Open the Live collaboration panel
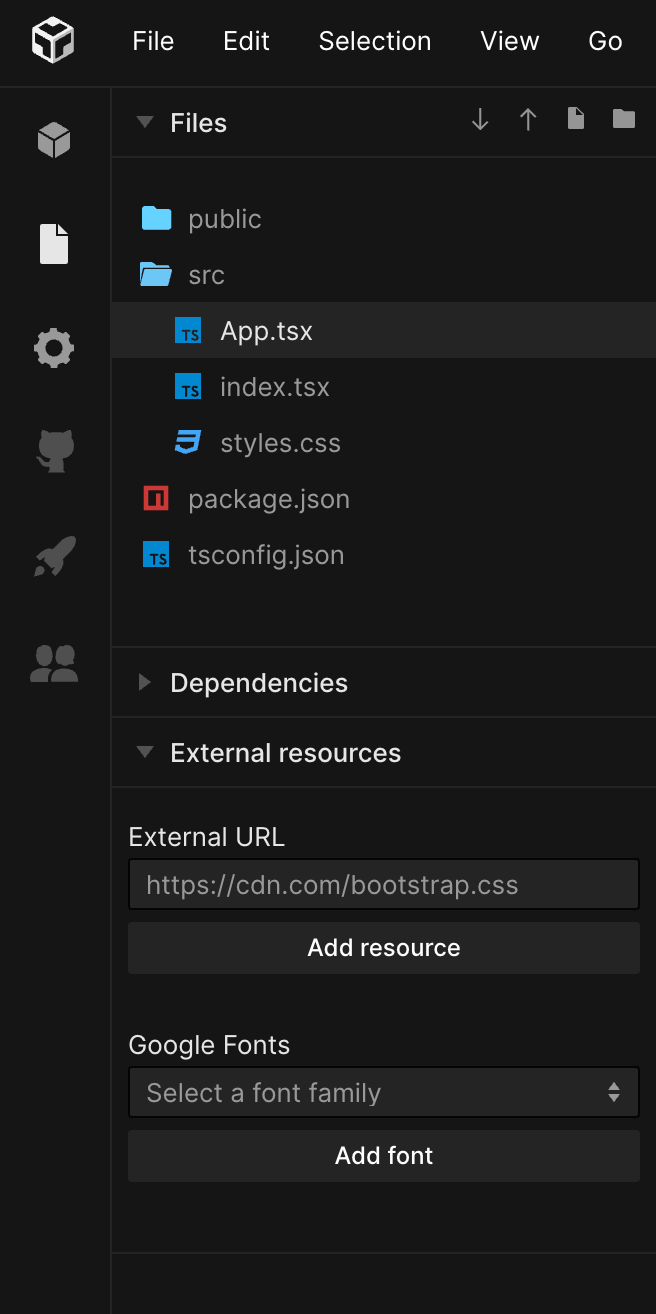 click(53, 663)
